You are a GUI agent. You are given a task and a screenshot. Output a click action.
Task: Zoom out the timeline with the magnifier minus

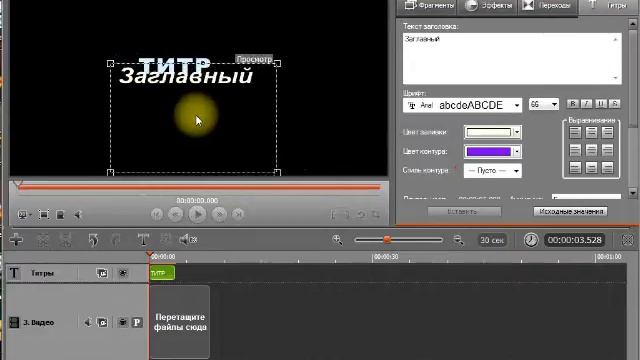tap(459, 240)
